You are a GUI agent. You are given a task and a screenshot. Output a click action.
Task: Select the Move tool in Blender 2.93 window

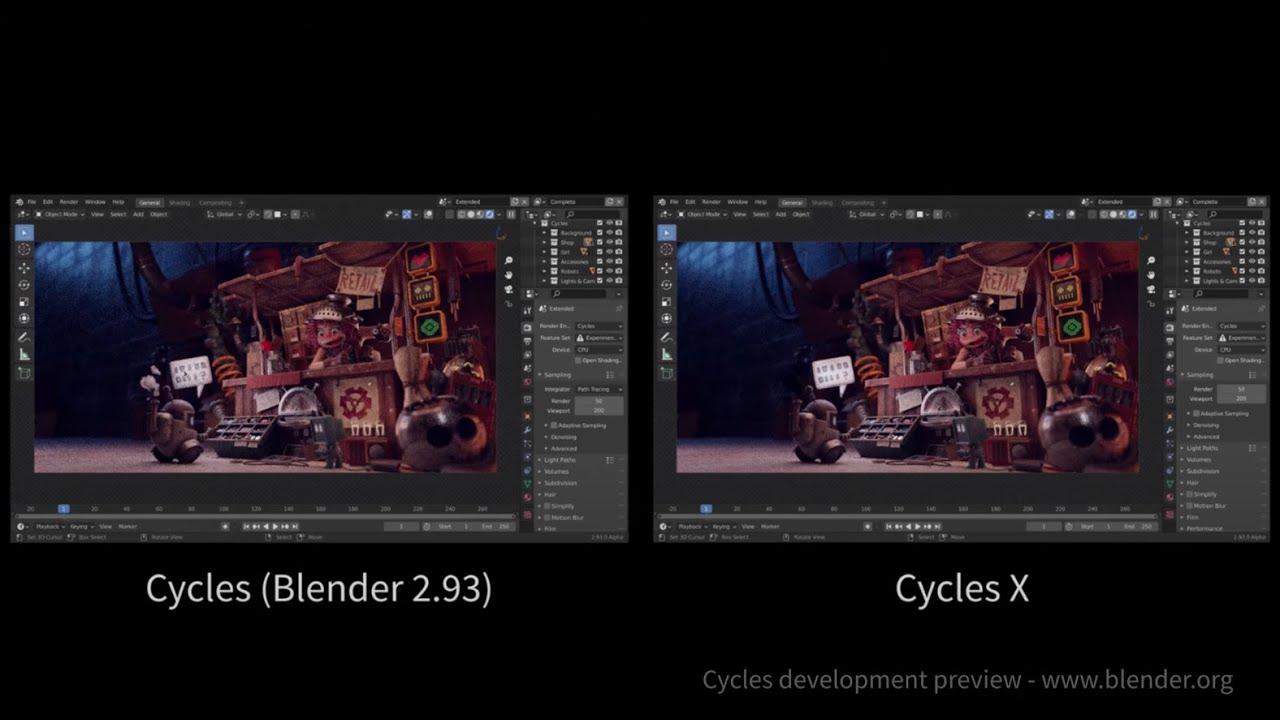24,266
